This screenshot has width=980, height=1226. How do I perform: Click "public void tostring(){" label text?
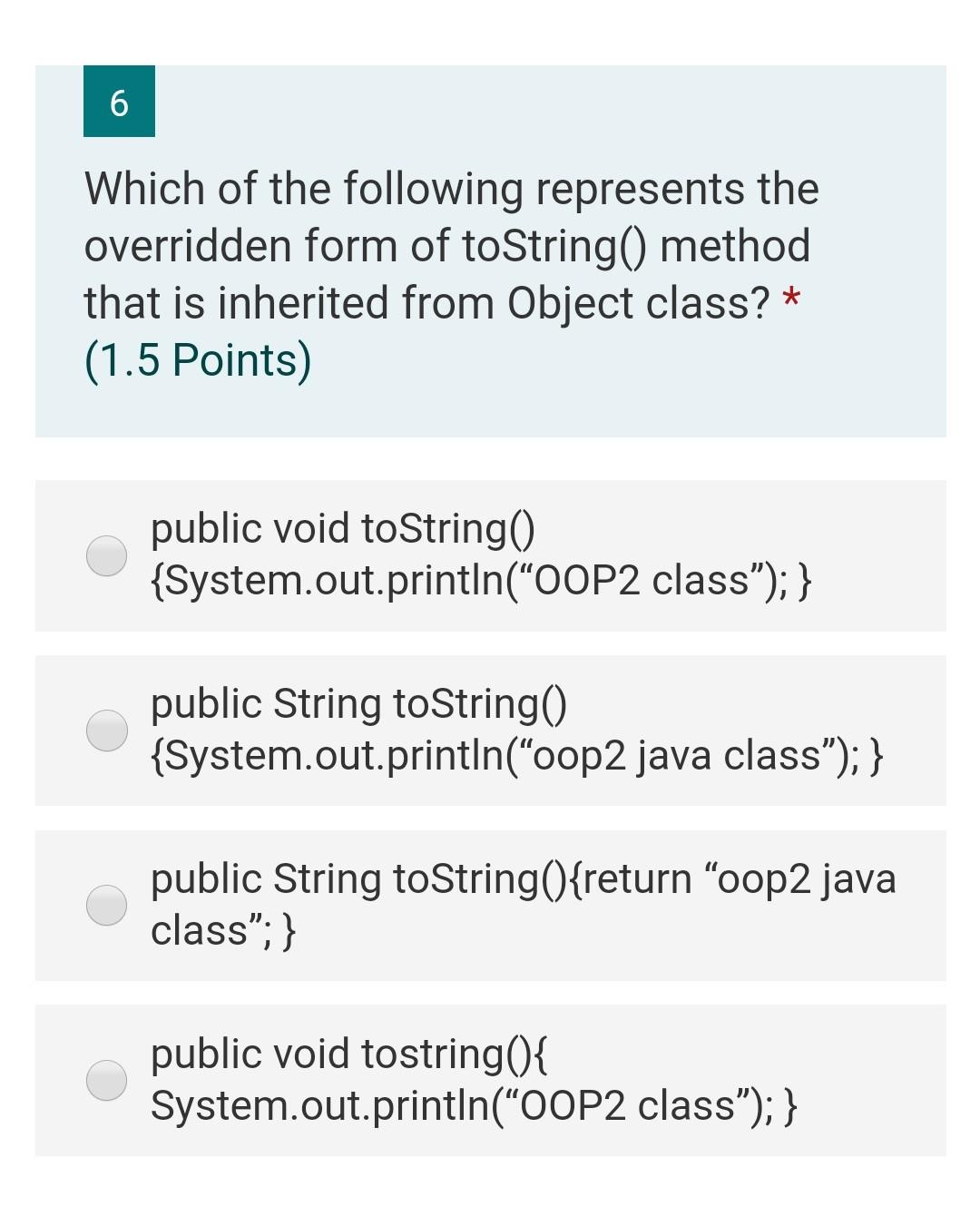(350, 1054)
